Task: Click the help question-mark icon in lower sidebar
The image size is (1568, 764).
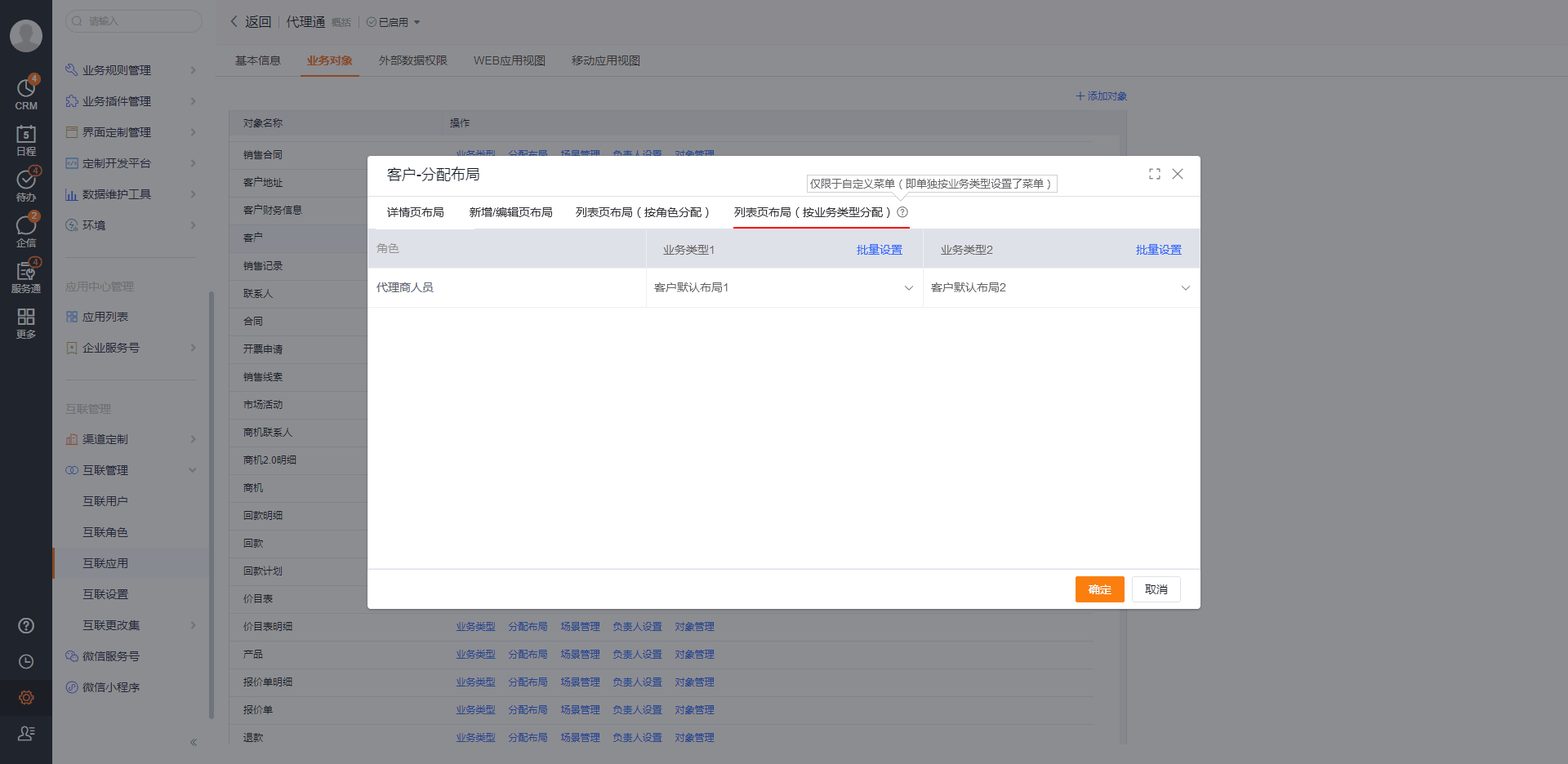Action: click(25, 625)
